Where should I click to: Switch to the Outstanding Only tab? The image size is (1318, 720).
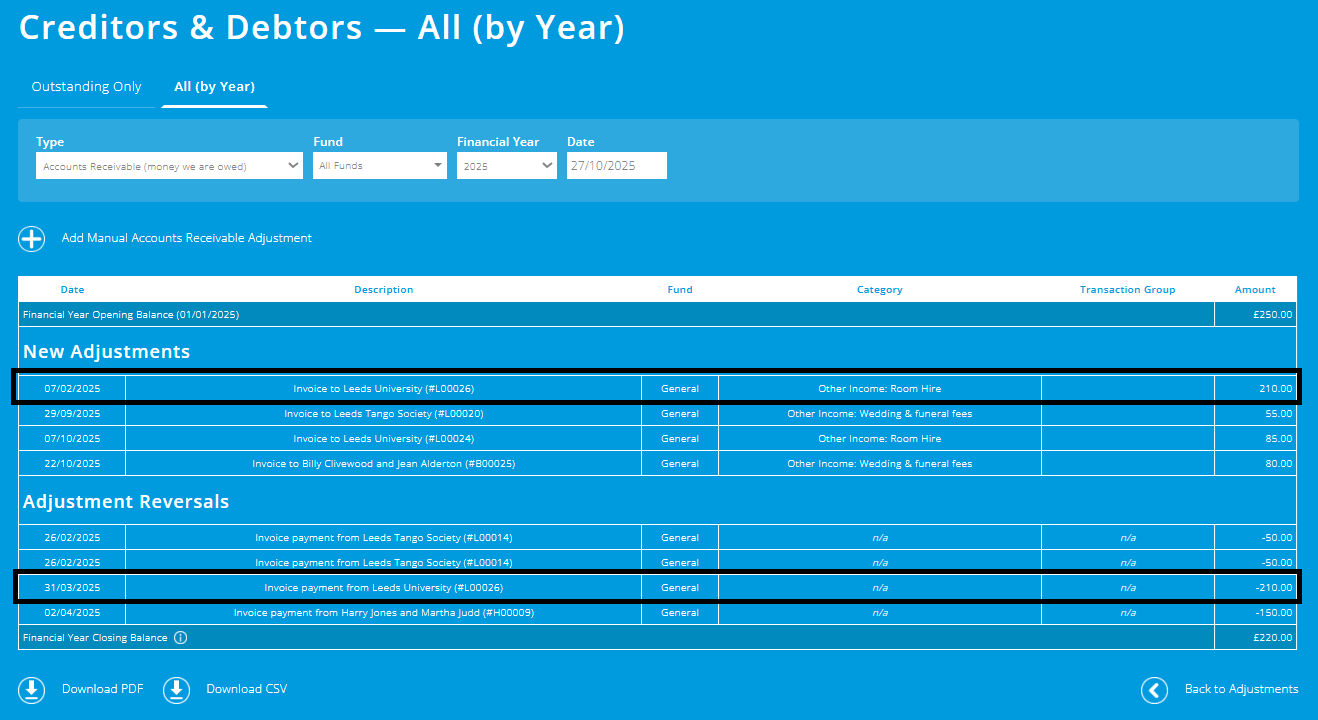click(86, 86)
